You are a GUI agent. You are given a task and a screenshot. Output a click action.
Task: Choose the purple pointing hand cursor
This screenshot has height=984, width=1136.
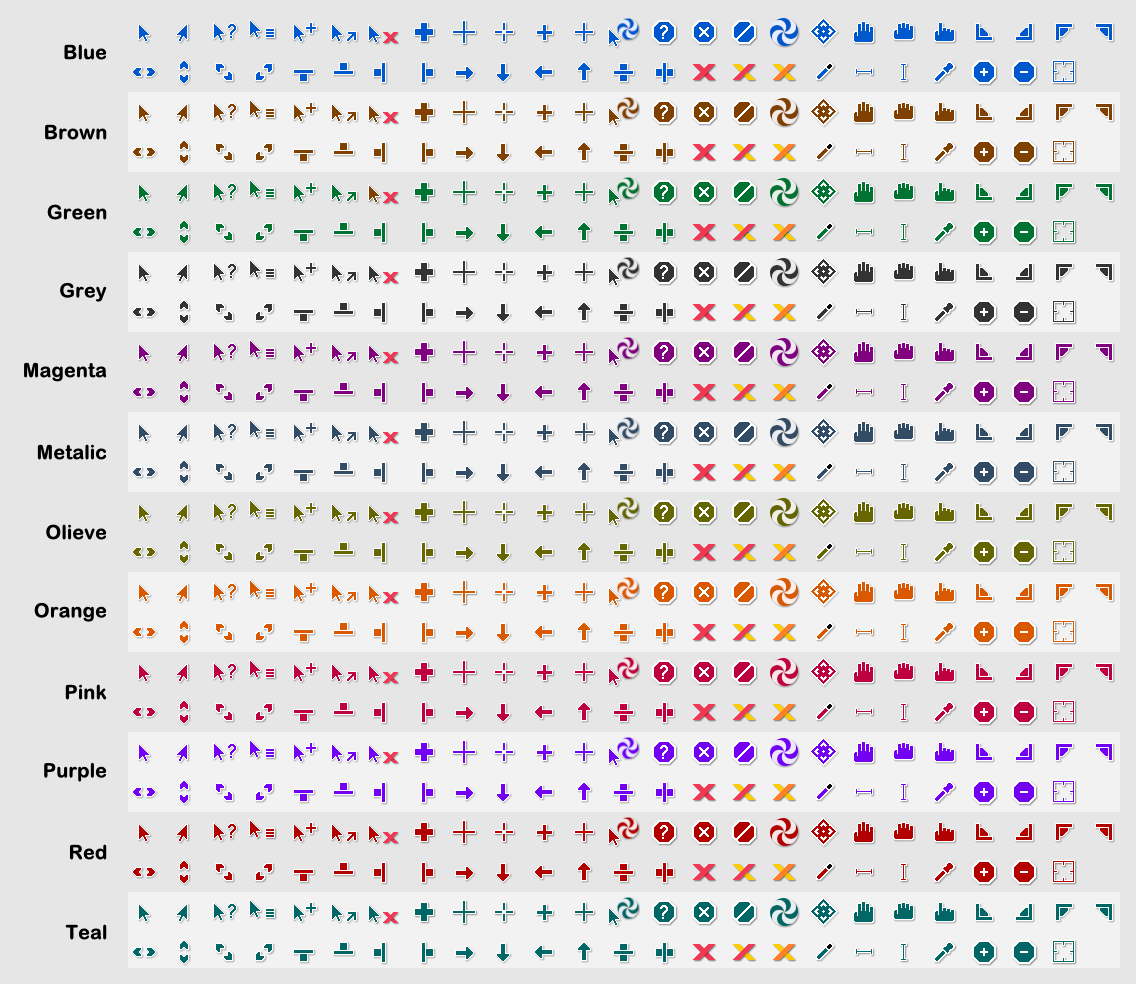pos(944,753)
